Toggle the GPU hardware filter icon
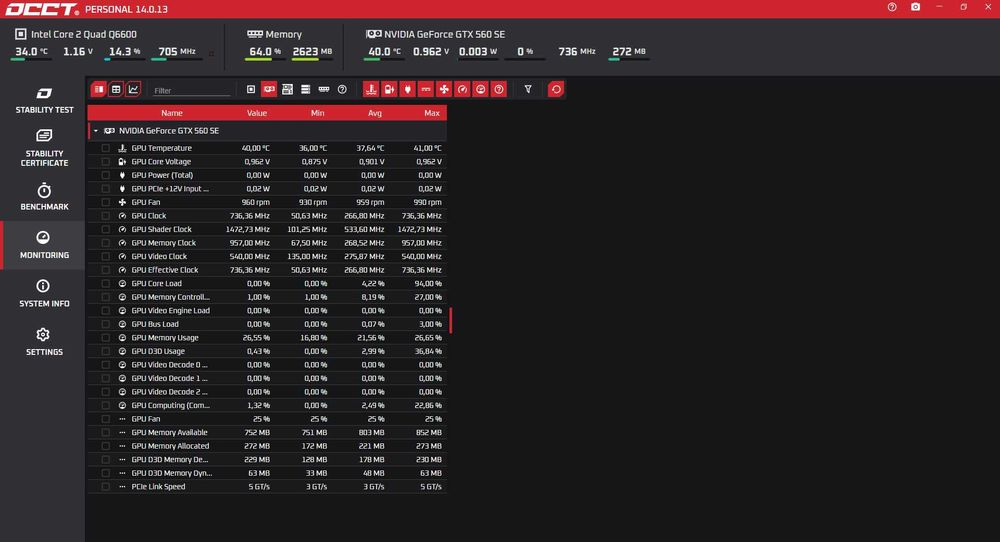 point(269,89)
